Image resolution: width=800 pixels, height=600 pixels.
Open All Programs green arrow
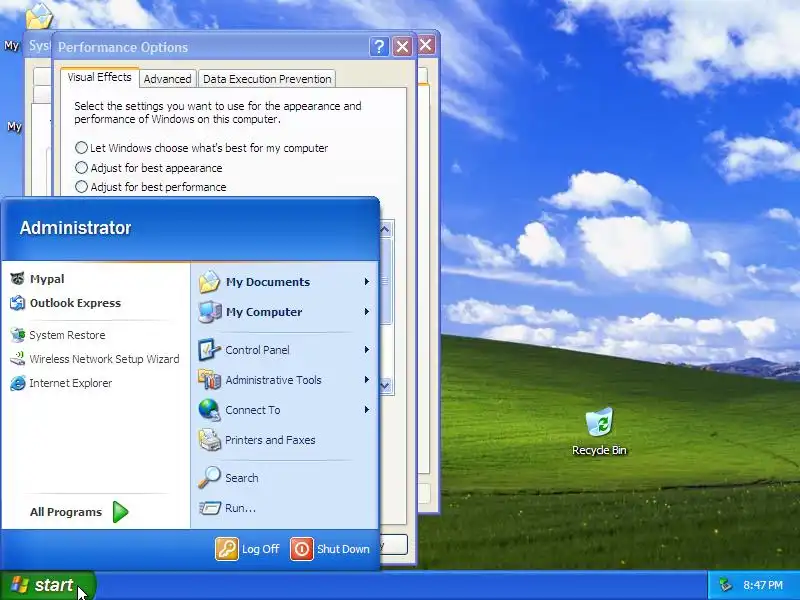(120, 512)
